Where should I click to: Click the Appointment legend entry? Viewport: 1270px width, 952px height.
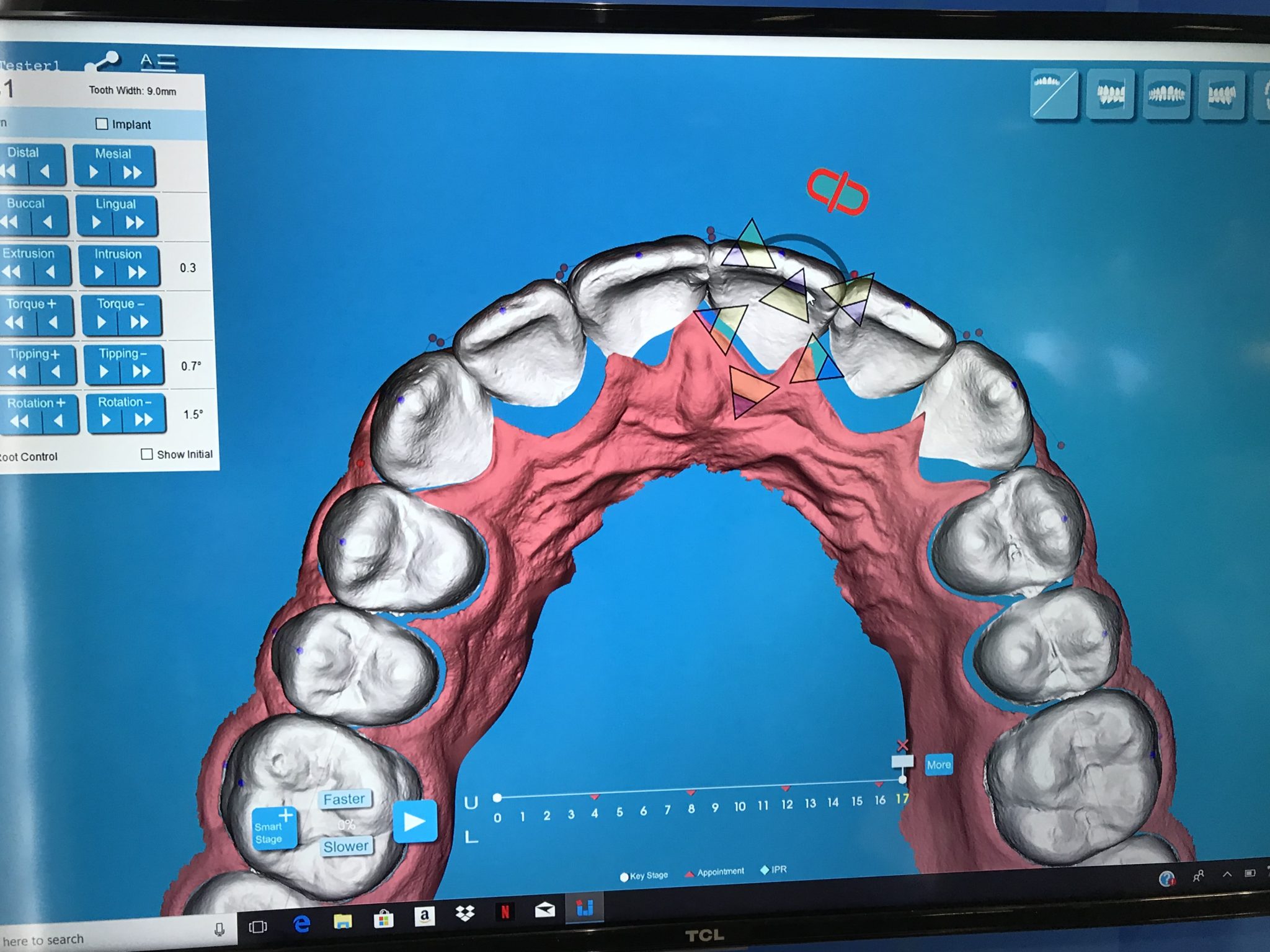[x=714, y=873]
